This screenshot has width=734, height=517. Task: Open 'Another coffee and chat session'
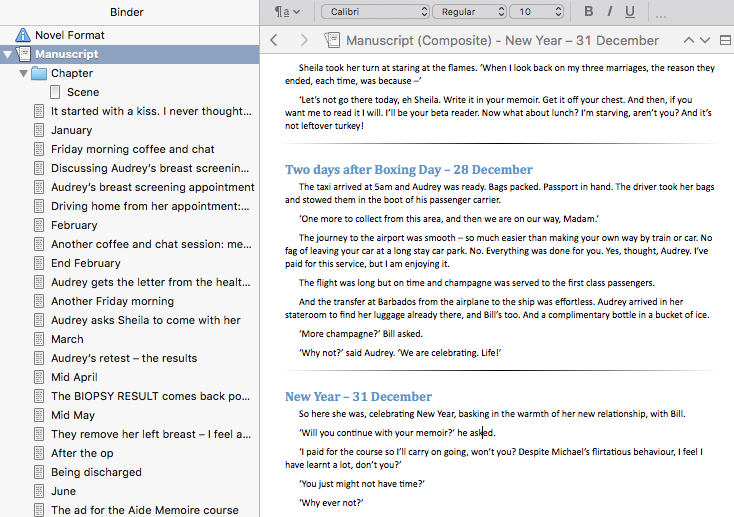(151, 244)
